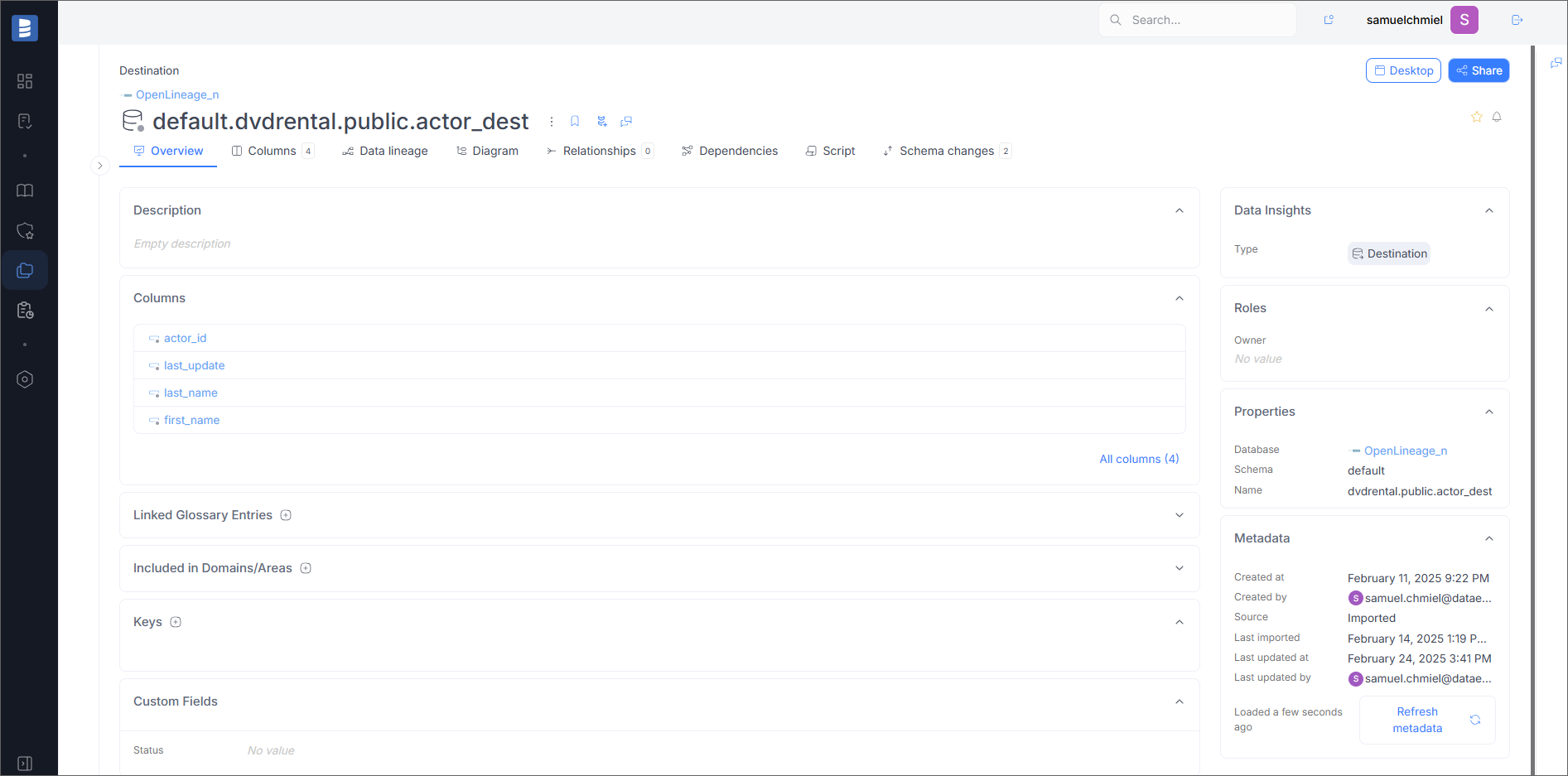Collapse the Roles panel
The width and height of the screenshot is (1568, 776).
pos(1489,309)
